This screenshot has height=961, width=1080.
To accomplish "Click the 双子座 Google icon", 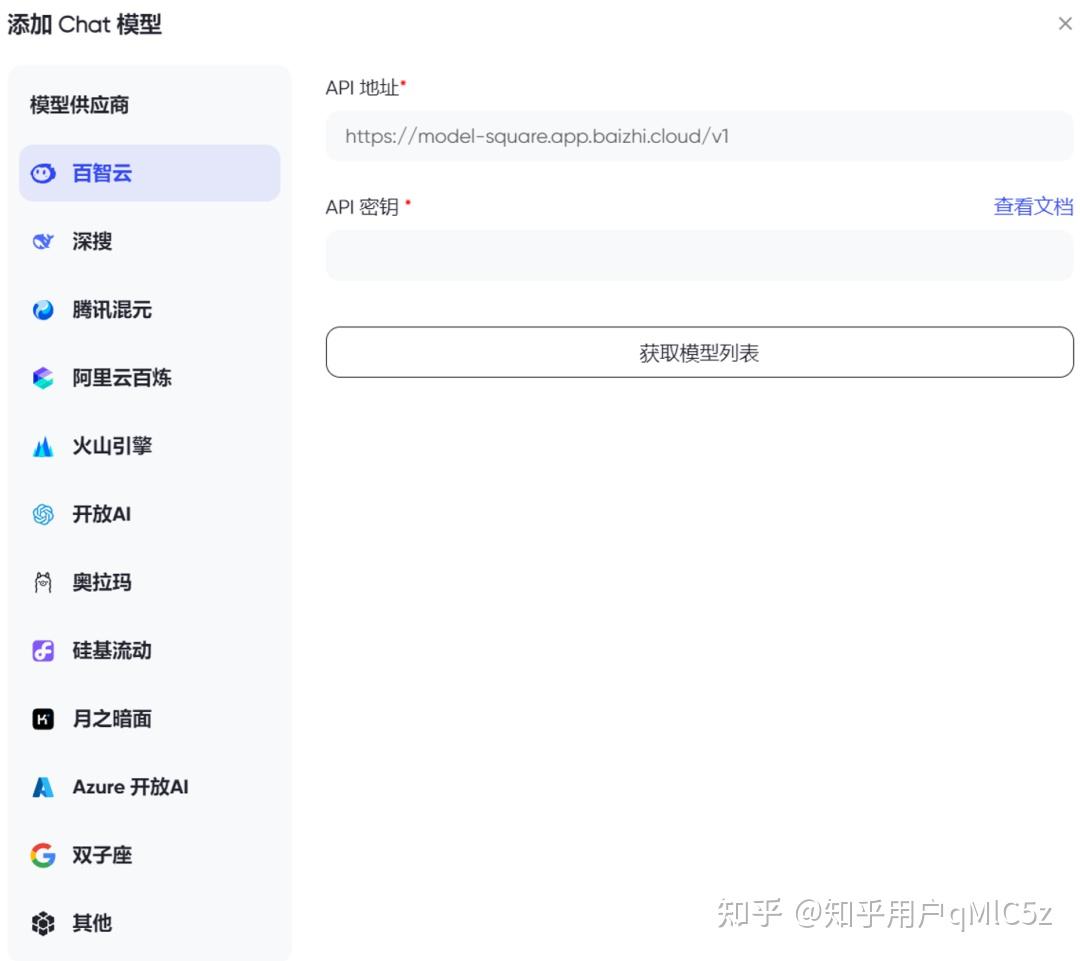I will point(43,856).
